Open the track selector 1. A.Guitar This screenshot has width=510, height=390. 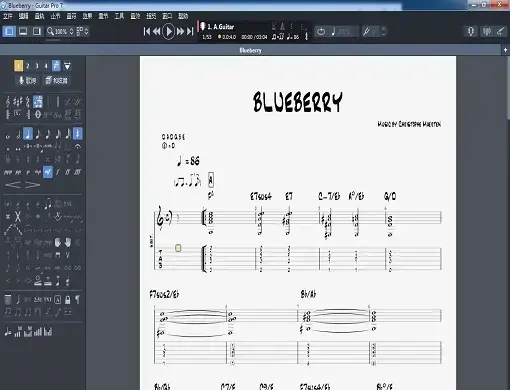pos(233,27)
